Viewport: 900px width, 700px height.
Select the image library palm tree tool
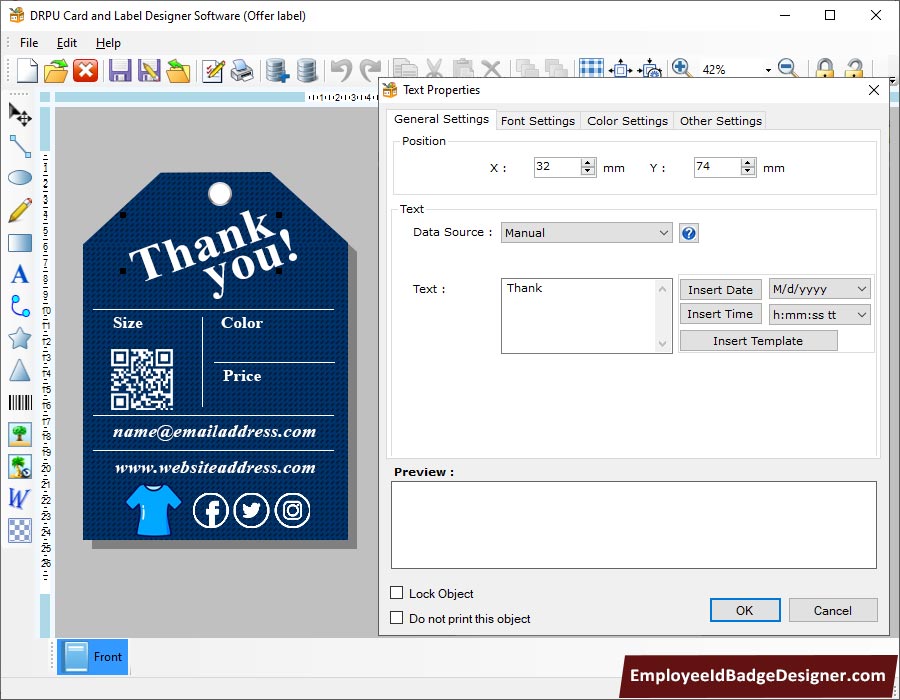20,466
